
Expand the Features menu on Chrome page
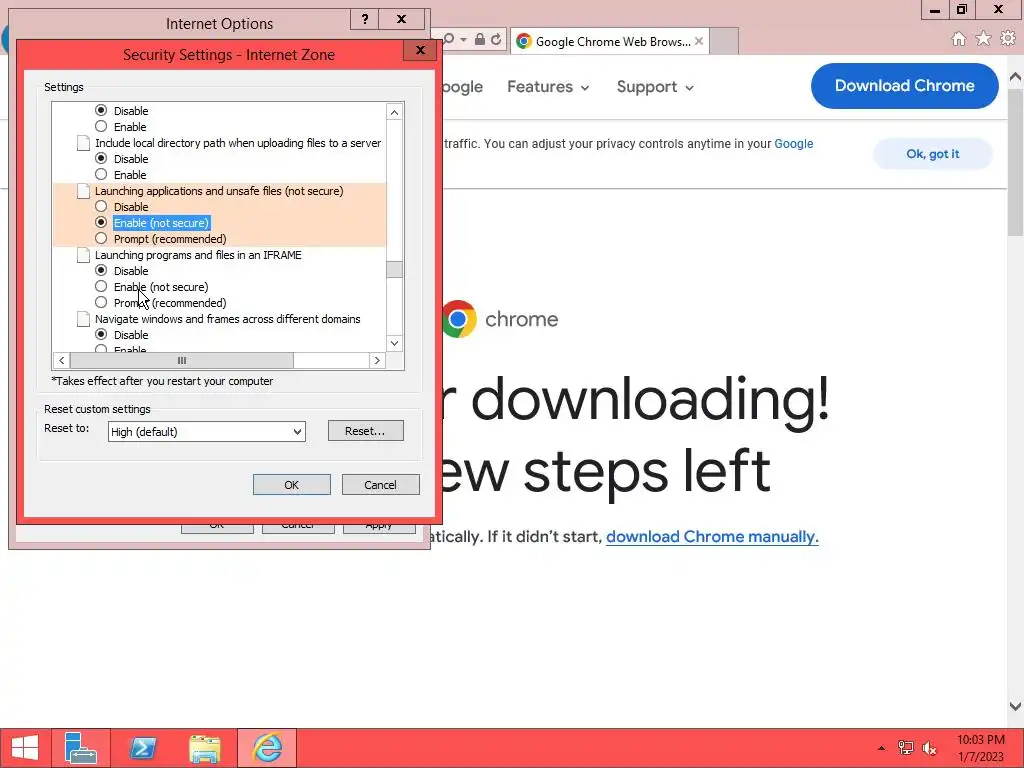click(548, 87)
